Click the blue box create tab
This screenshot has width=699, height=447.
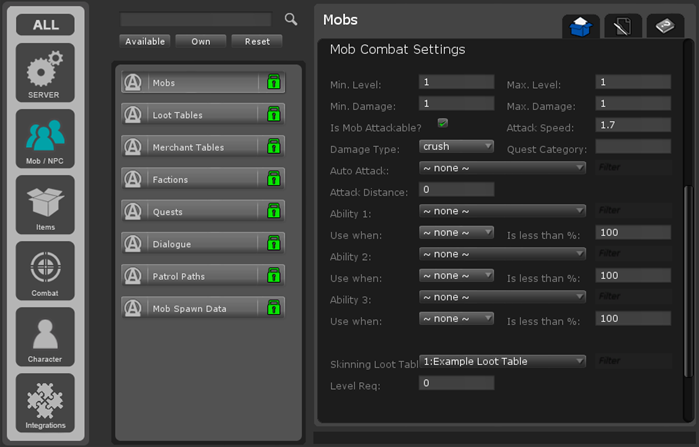[x=579, y=27]
